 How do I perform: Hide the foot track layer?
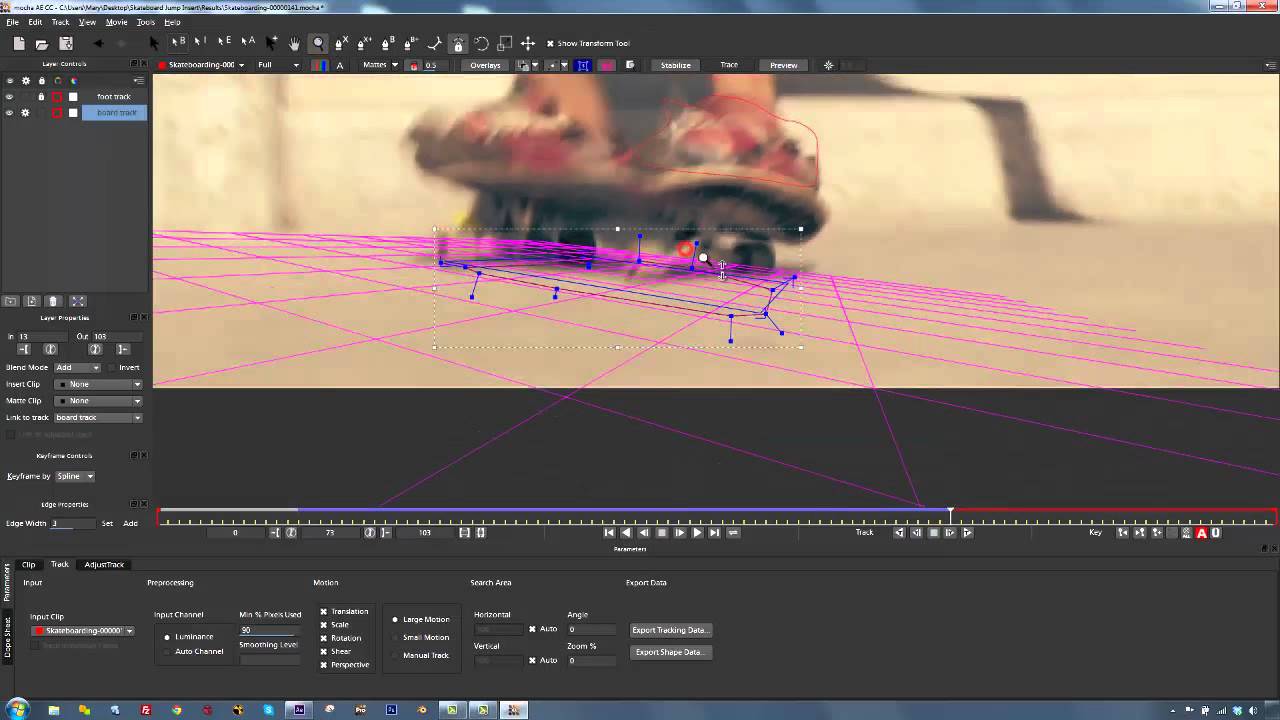coord(9,97)
